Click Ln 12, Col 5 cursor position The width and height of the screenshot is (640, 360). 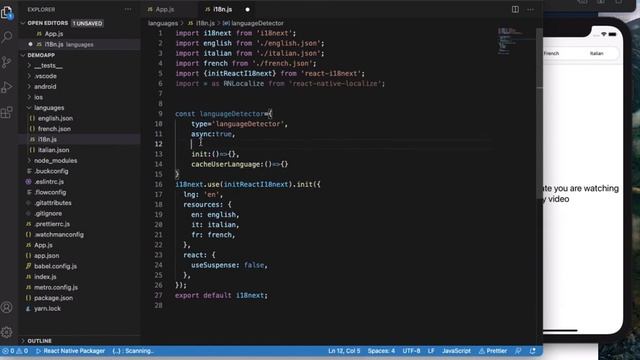pos(344,351)
